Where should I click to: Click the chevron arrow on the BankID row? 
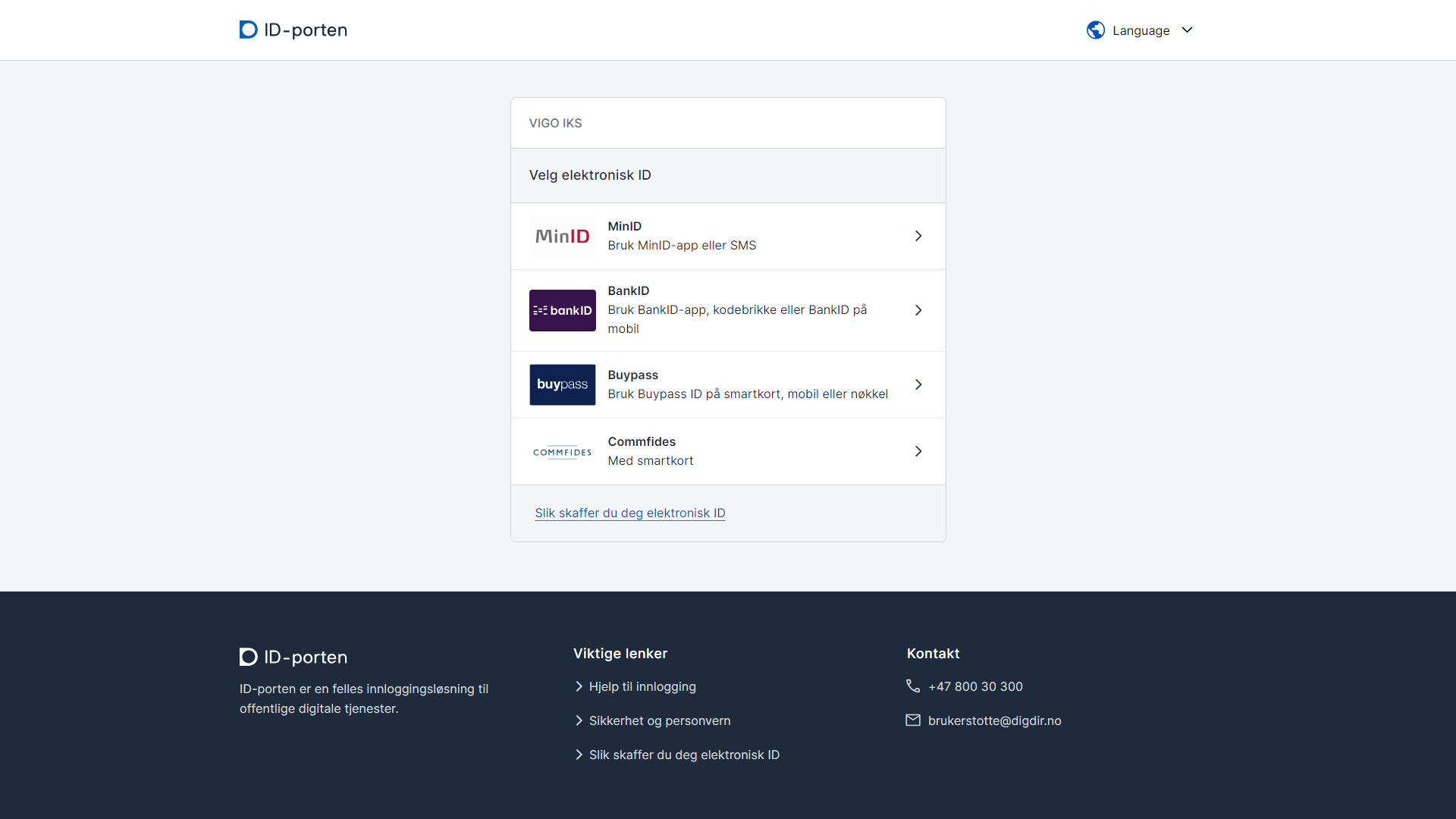pyautogui.click(x=918, y=310)
